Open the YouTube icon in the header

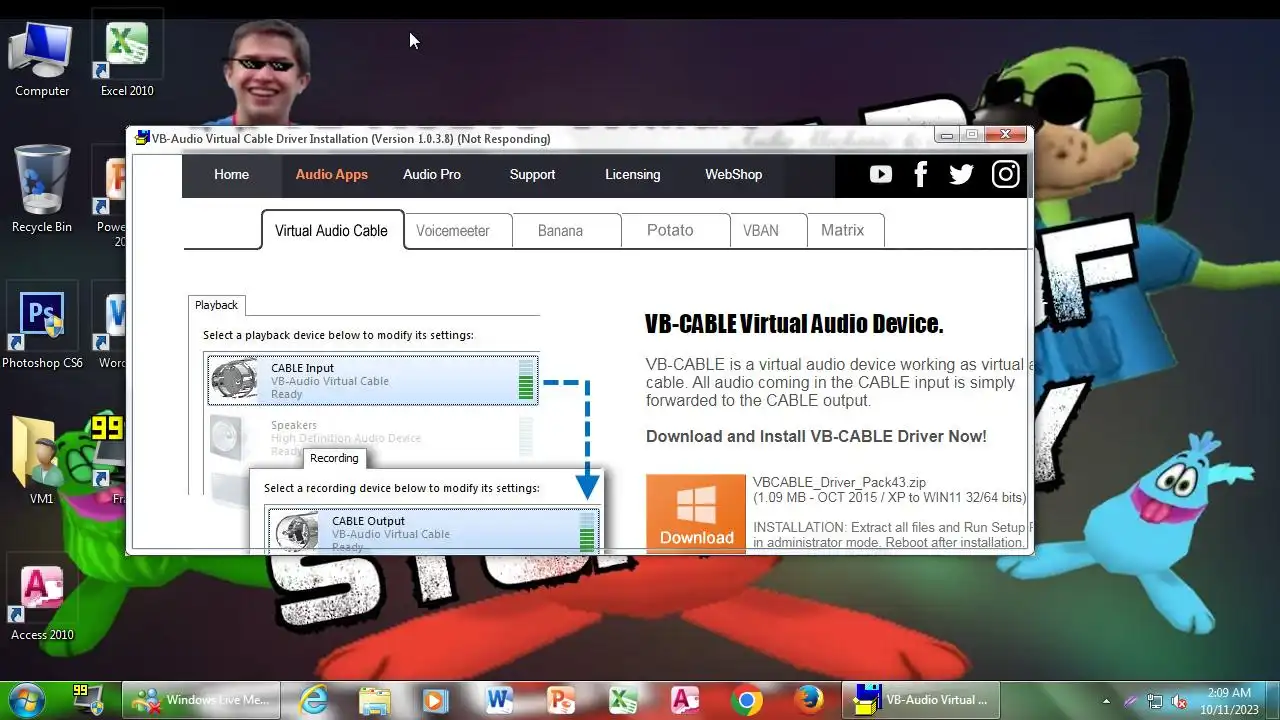pyautogui.click(x=880, y=174)
